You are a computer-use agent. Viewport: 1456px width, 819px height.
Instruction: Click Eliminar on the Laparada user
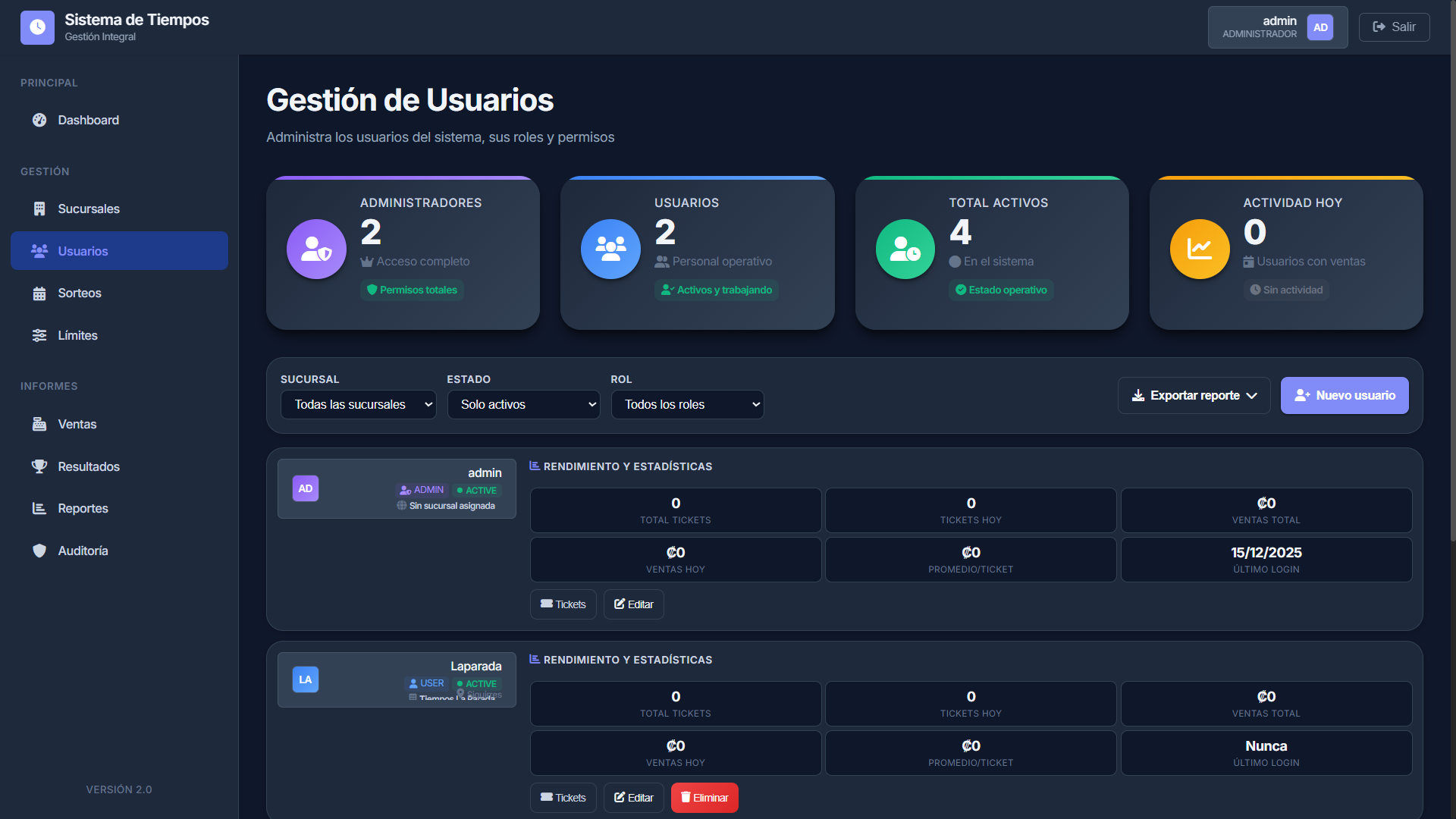(704, 797)
